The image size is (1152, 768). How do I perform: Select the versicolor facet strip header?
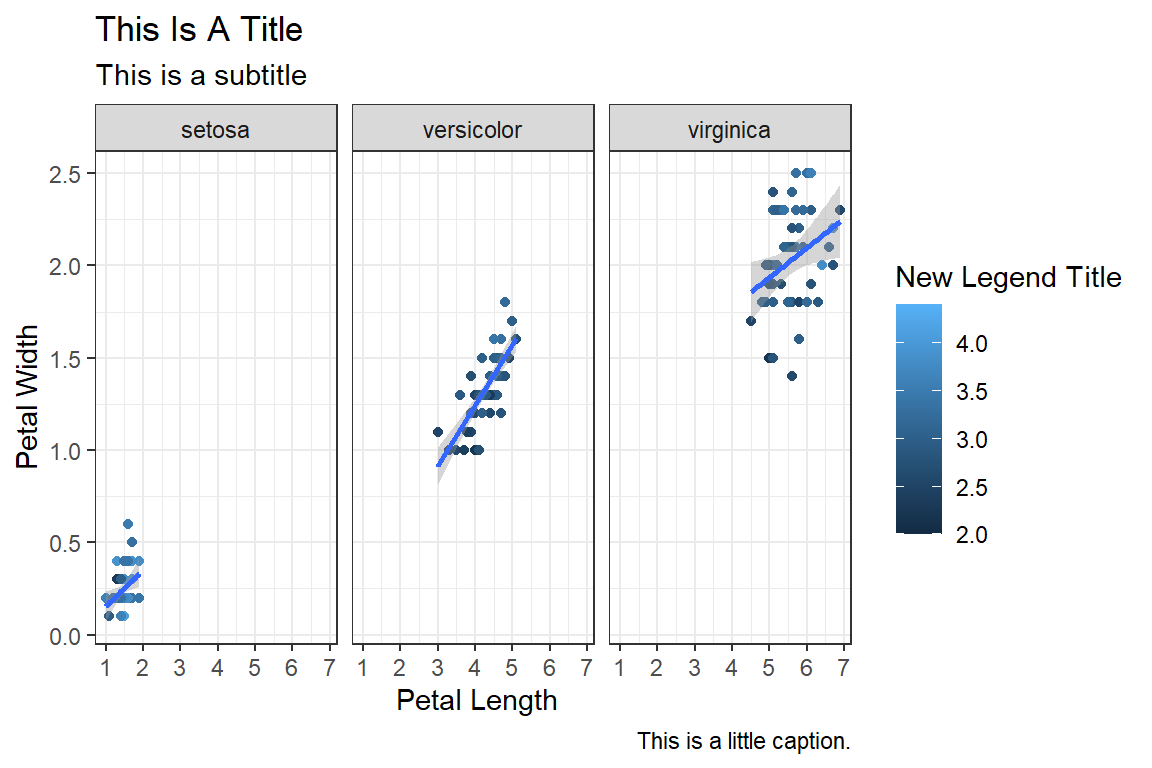click(472, 129)
